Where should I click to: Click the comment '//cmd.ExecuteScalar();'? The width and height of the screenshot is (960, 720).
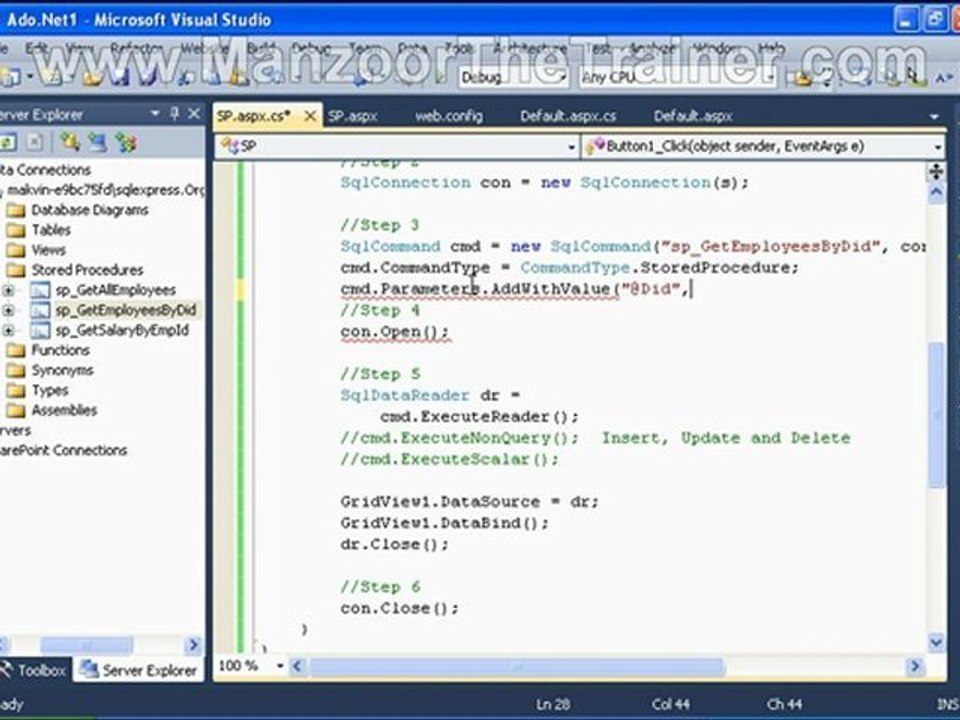click(449, 460)
